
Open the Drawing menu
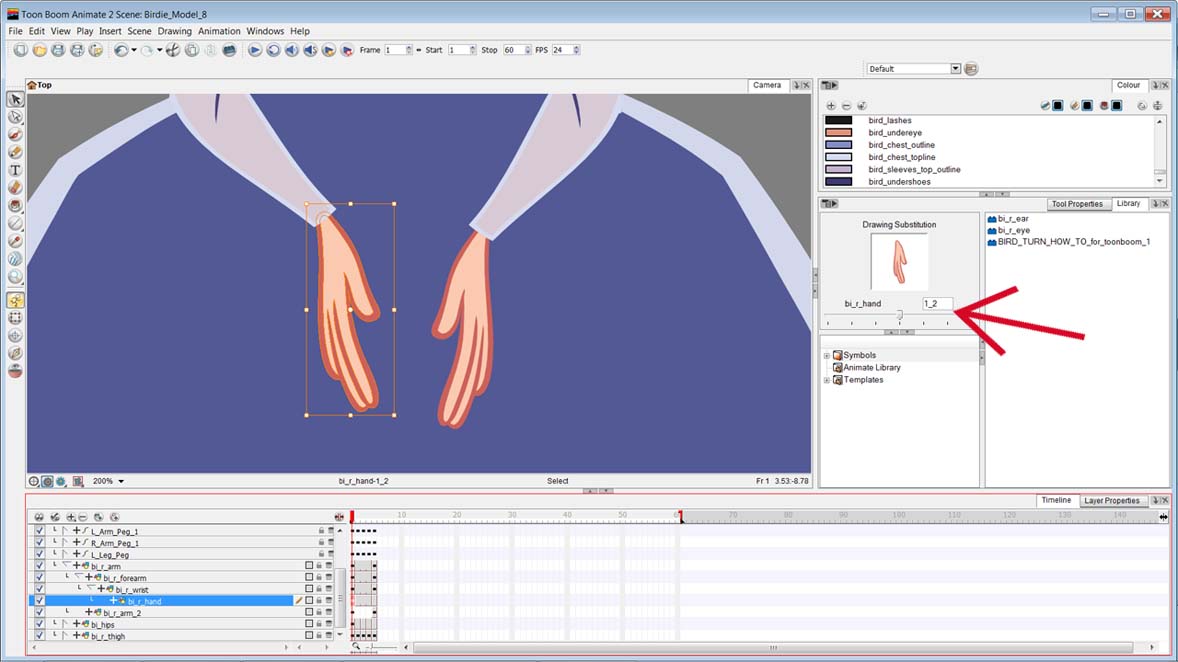[174, 31]
